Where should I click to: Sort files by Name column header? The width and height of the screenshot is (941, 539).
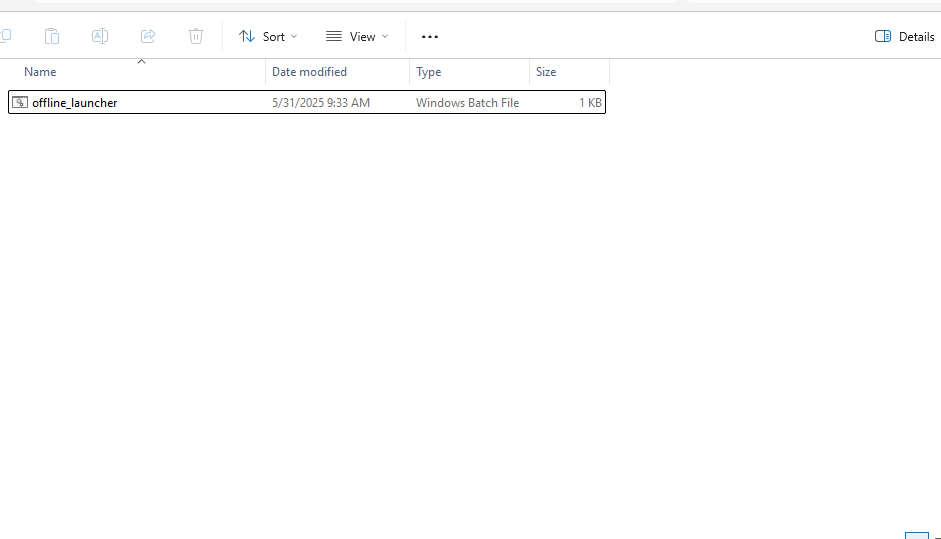coord(40,72)
